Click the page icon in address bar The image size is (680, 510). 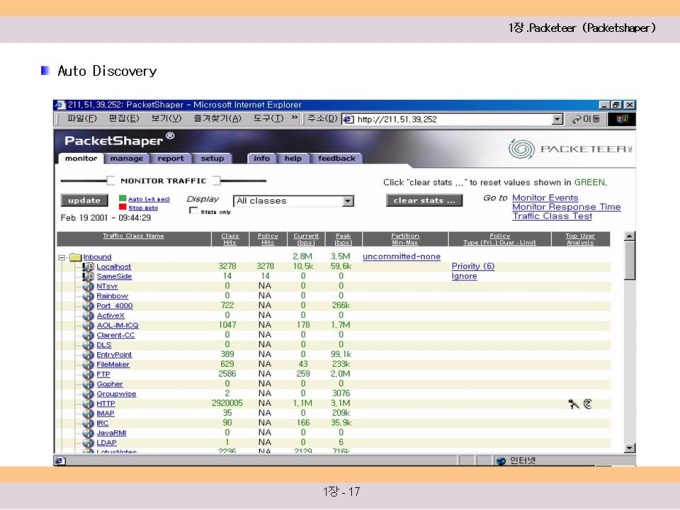(348, 119)
